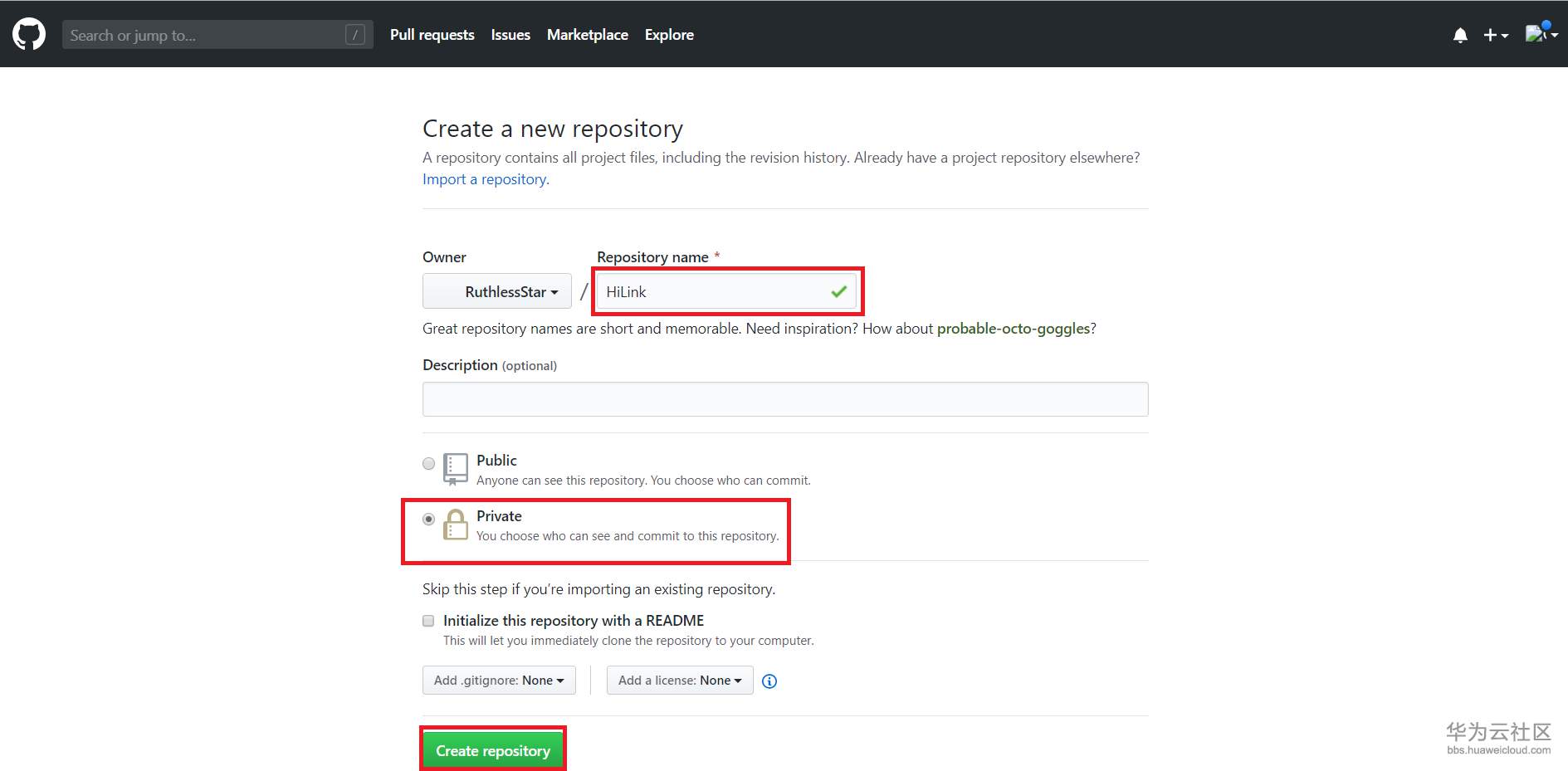The width and height of the screenshot is (1568, 771).
Task: Open the Marketplace nav item
Action: [x=587, y=35]
